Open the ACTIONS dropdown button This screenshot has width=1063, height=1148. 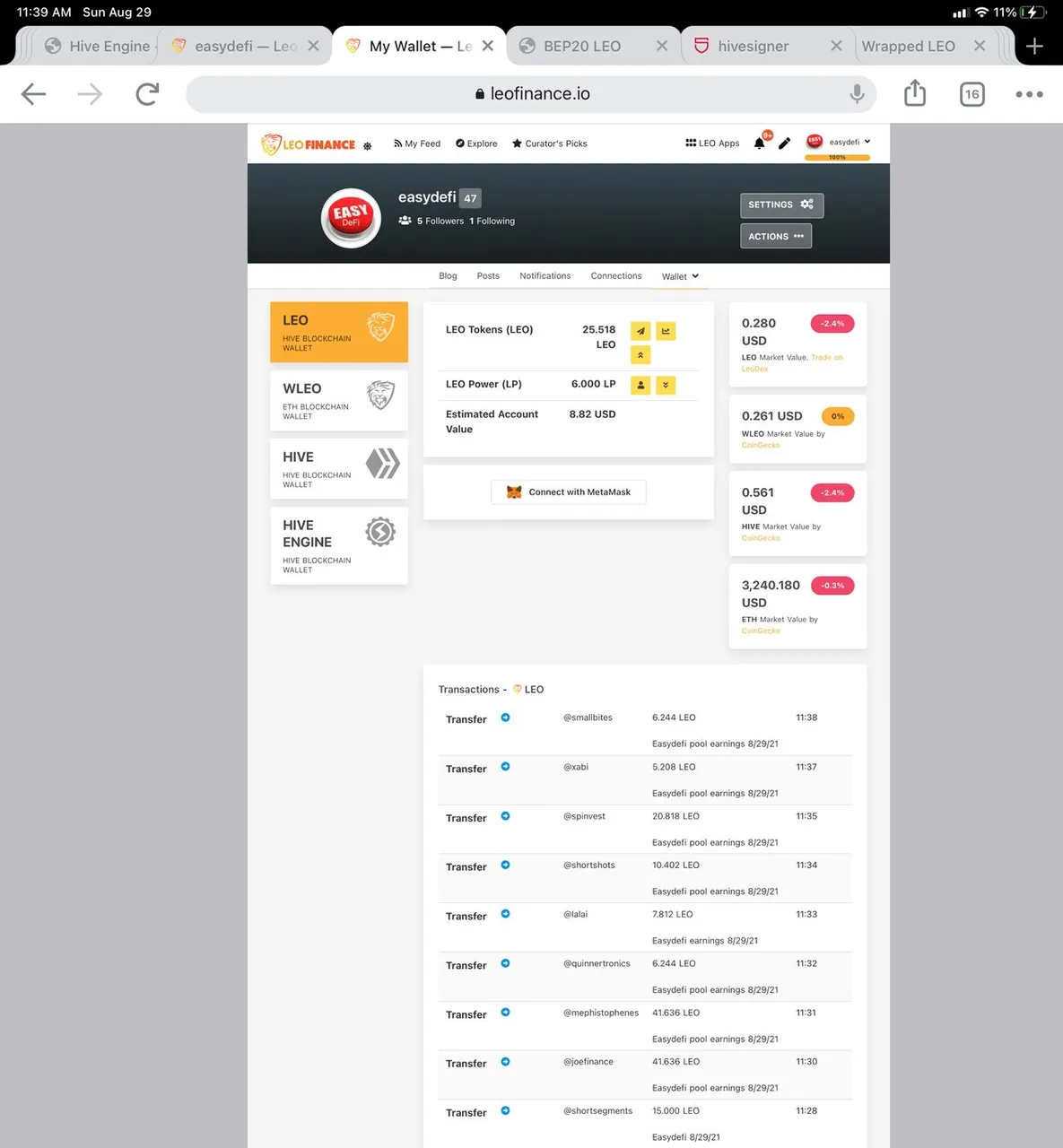tap(776, 237)
